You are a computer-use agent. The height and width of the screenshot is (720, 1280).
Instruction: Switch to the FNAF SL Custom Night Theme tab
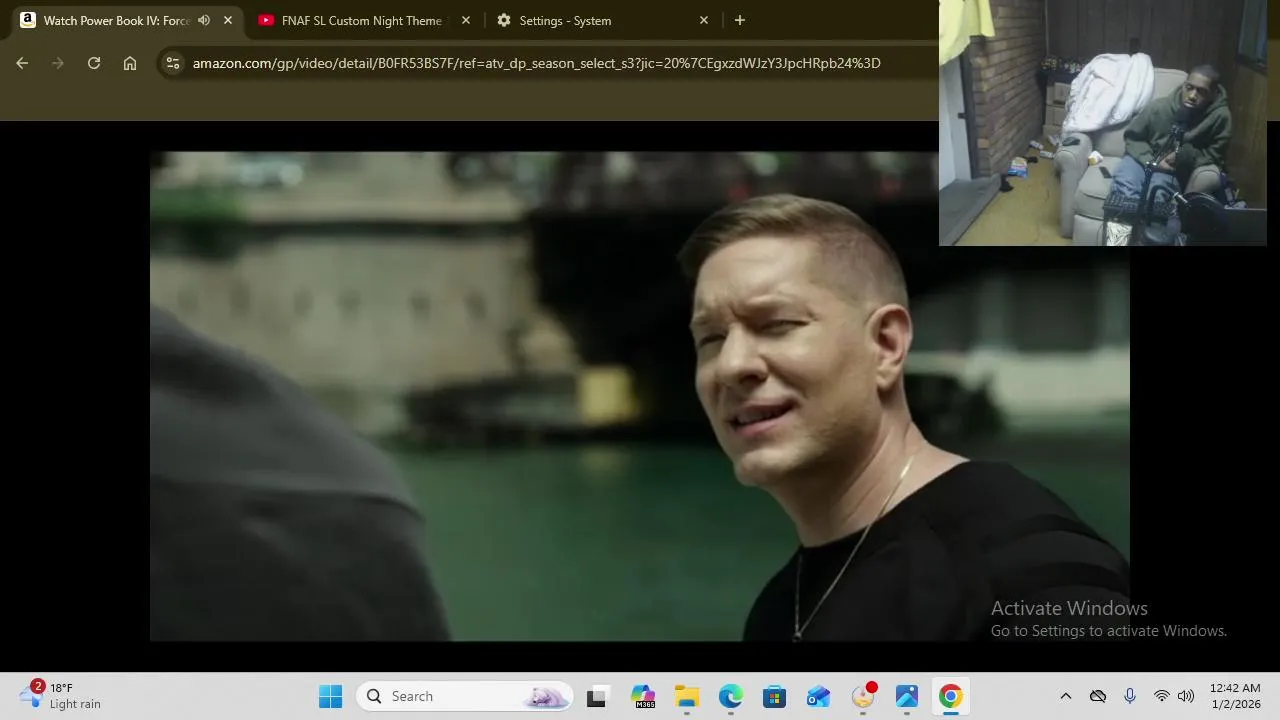pyautogui.click(x=361, y=20)
